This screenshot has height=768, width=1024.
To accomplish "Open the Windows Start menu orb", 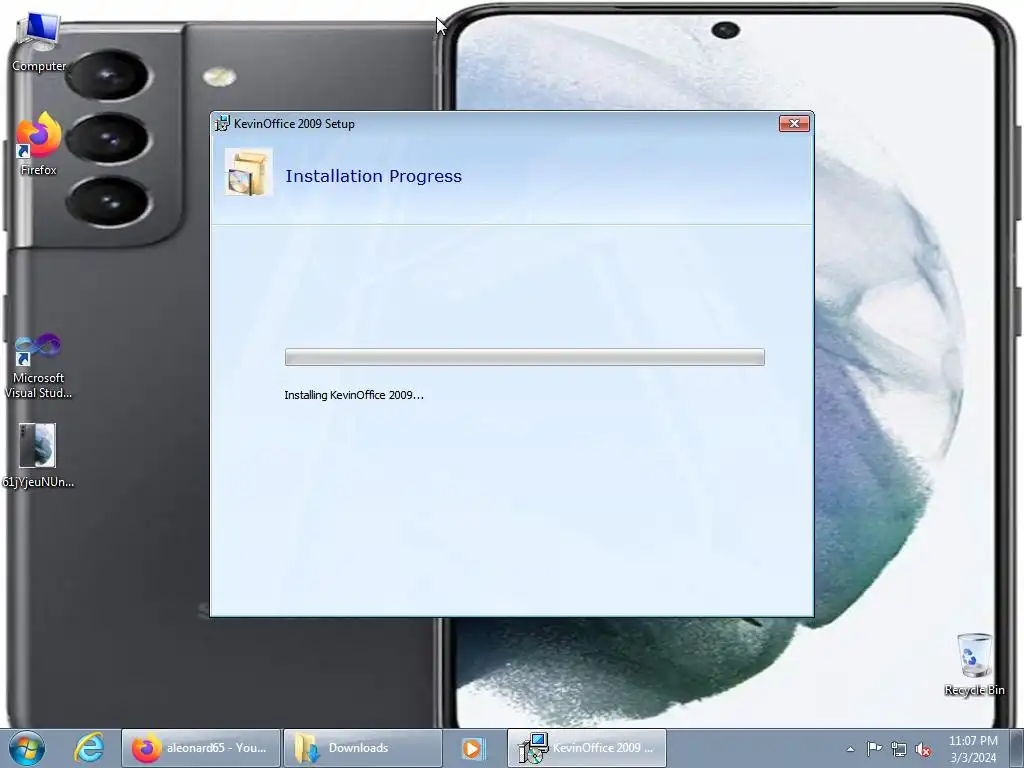I will coord(27,748).
